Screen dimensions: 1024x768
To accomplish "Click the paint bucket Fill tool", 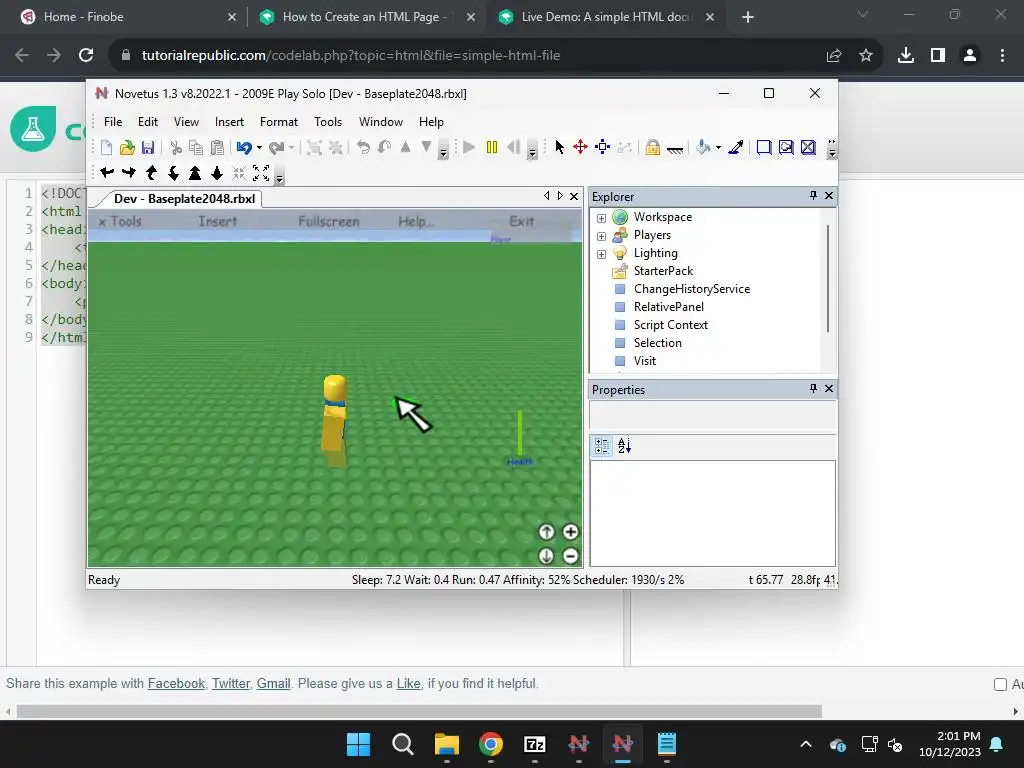I will [703, 148].
